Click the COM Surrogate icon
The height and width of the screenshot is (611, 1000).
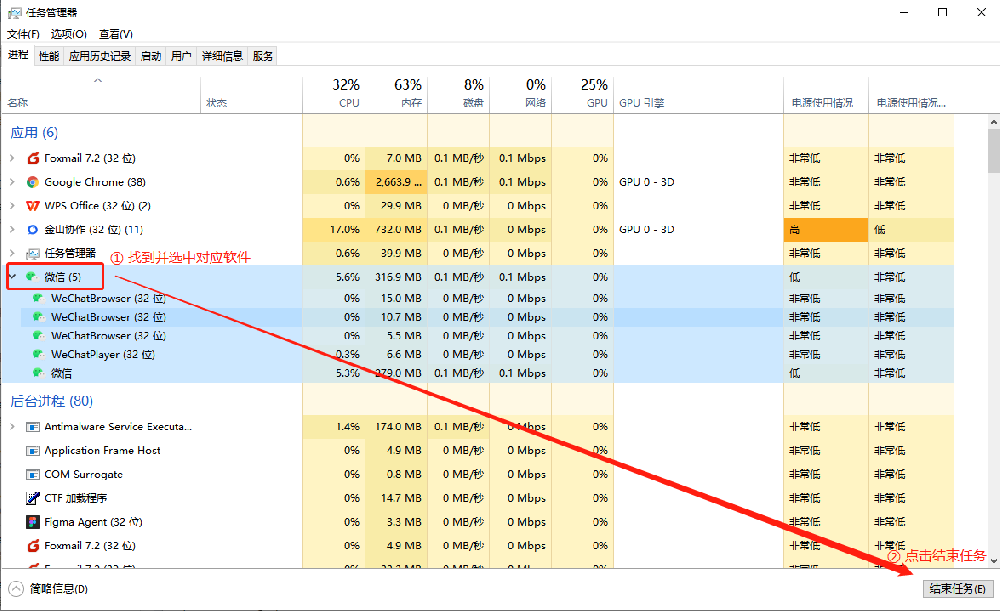click(33, 475)
